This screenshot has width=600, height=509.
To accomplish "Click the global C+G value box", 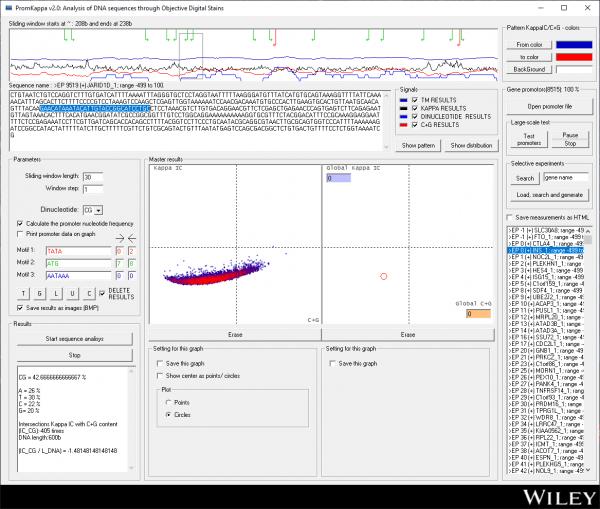I will point(478,314).
